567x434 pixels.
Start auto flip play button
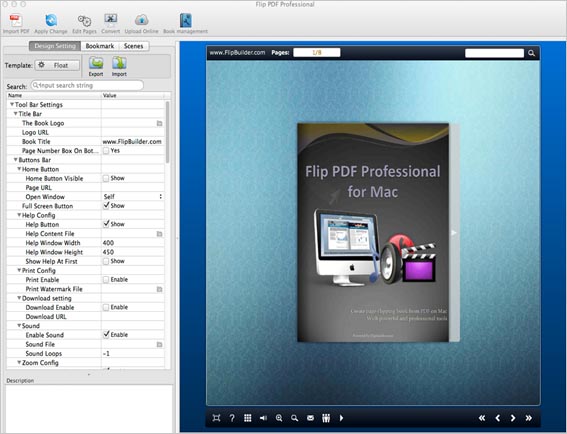coord(341,418)
